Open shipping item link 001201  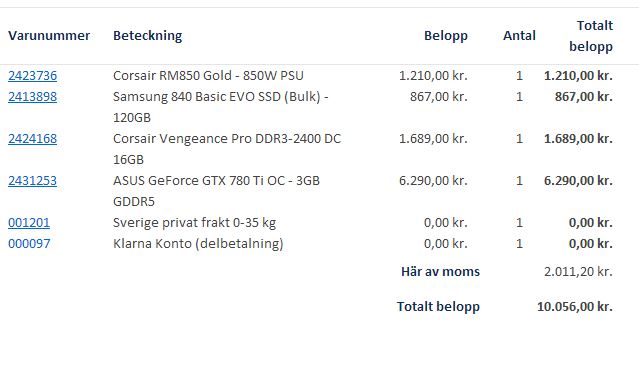click(x=29, y=223)
